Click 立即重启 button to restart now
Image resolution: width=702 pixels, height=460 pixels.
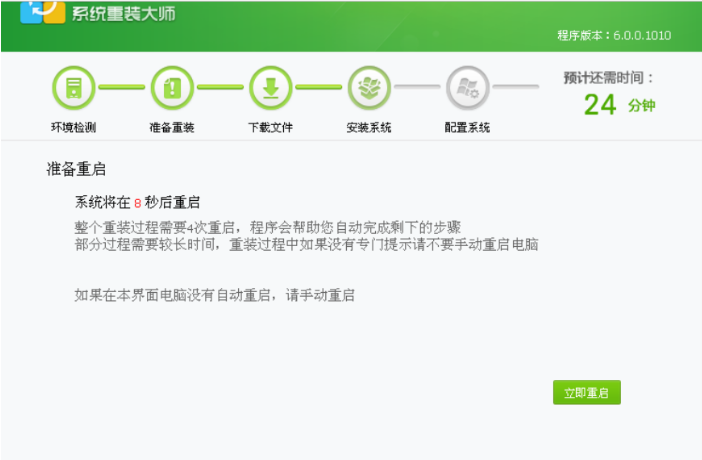point(586,392)
